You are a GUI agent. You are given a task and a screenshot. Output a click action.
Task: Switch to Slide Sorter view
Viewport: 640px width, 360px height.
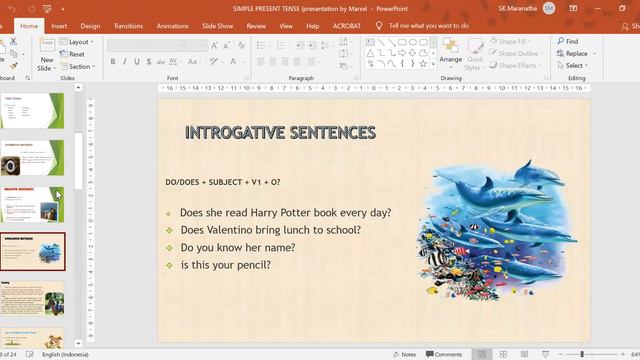pos(503,354)
